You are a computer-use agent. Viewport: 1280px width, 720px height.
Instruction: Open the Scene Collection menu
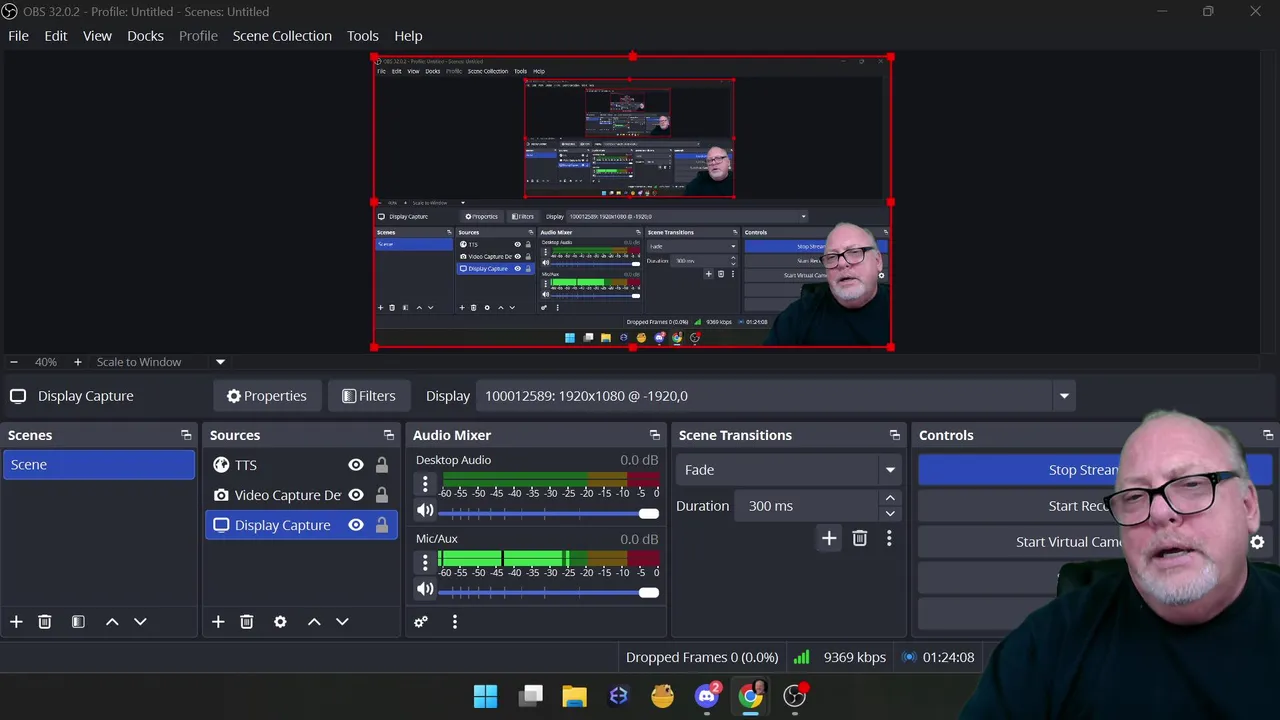(x=282, y=36)
